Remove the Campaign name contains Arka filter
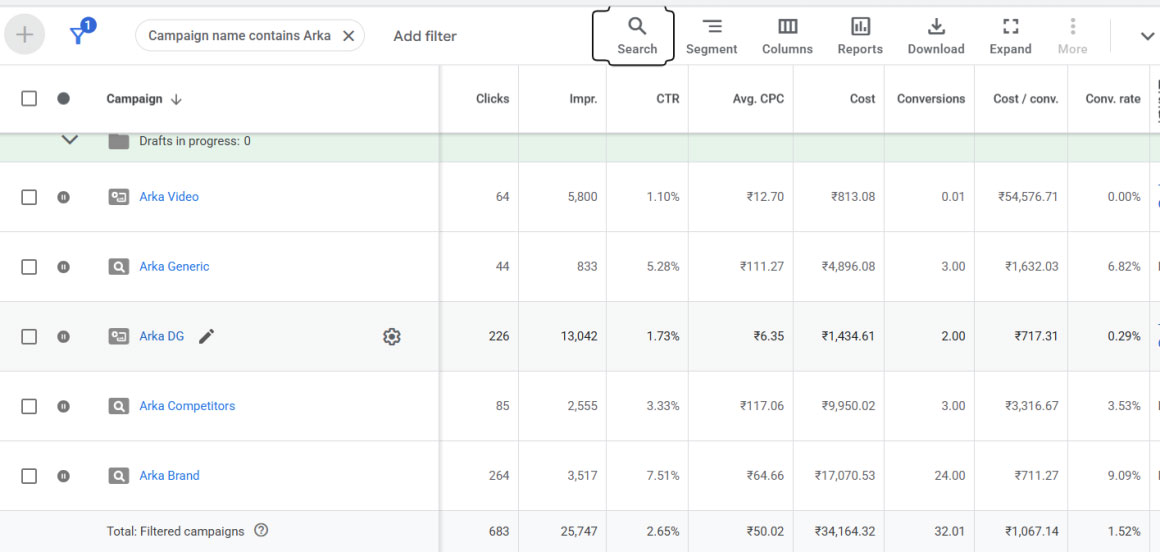 point(348,36)
